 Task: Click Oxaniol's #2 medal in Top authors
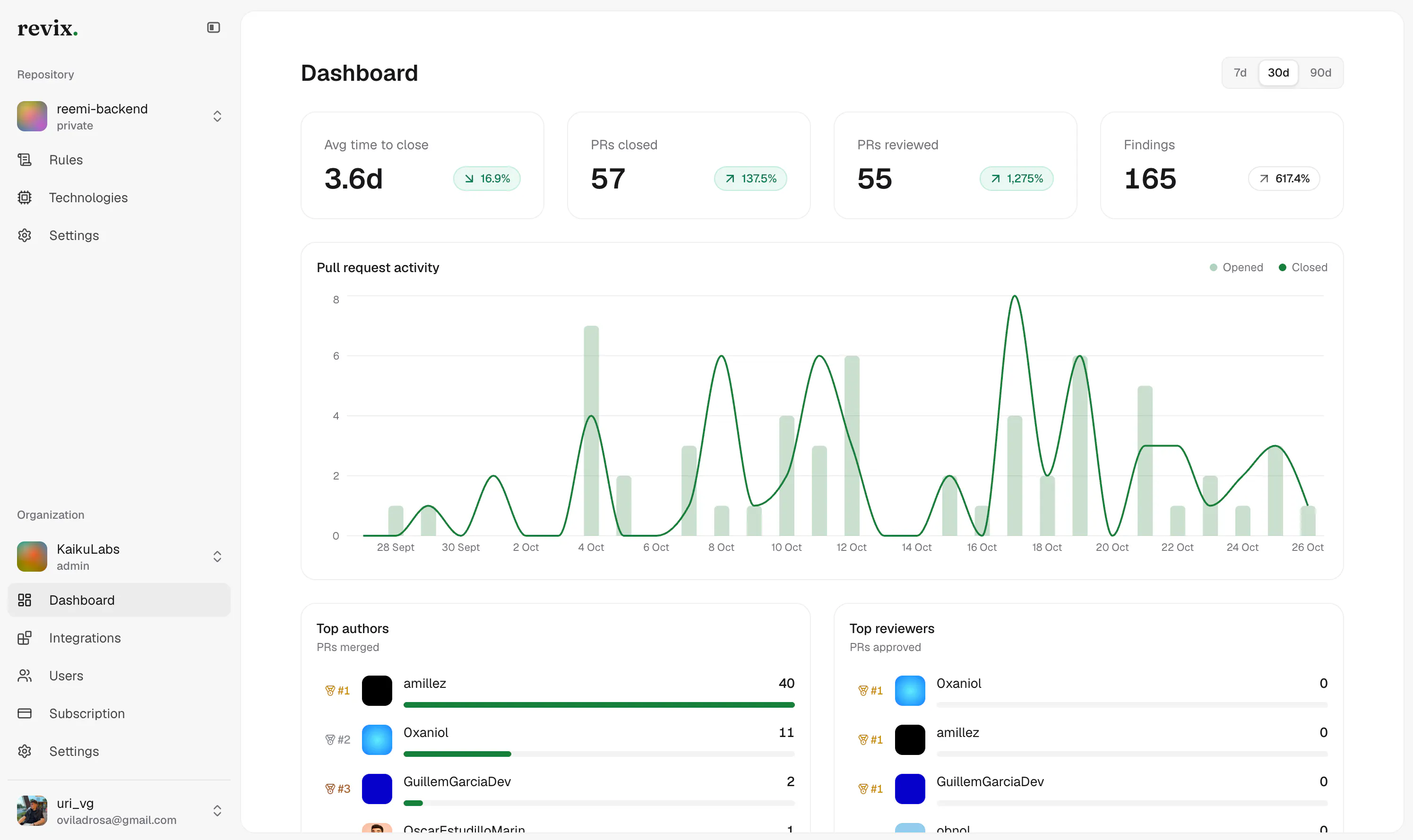click(337, 740)
